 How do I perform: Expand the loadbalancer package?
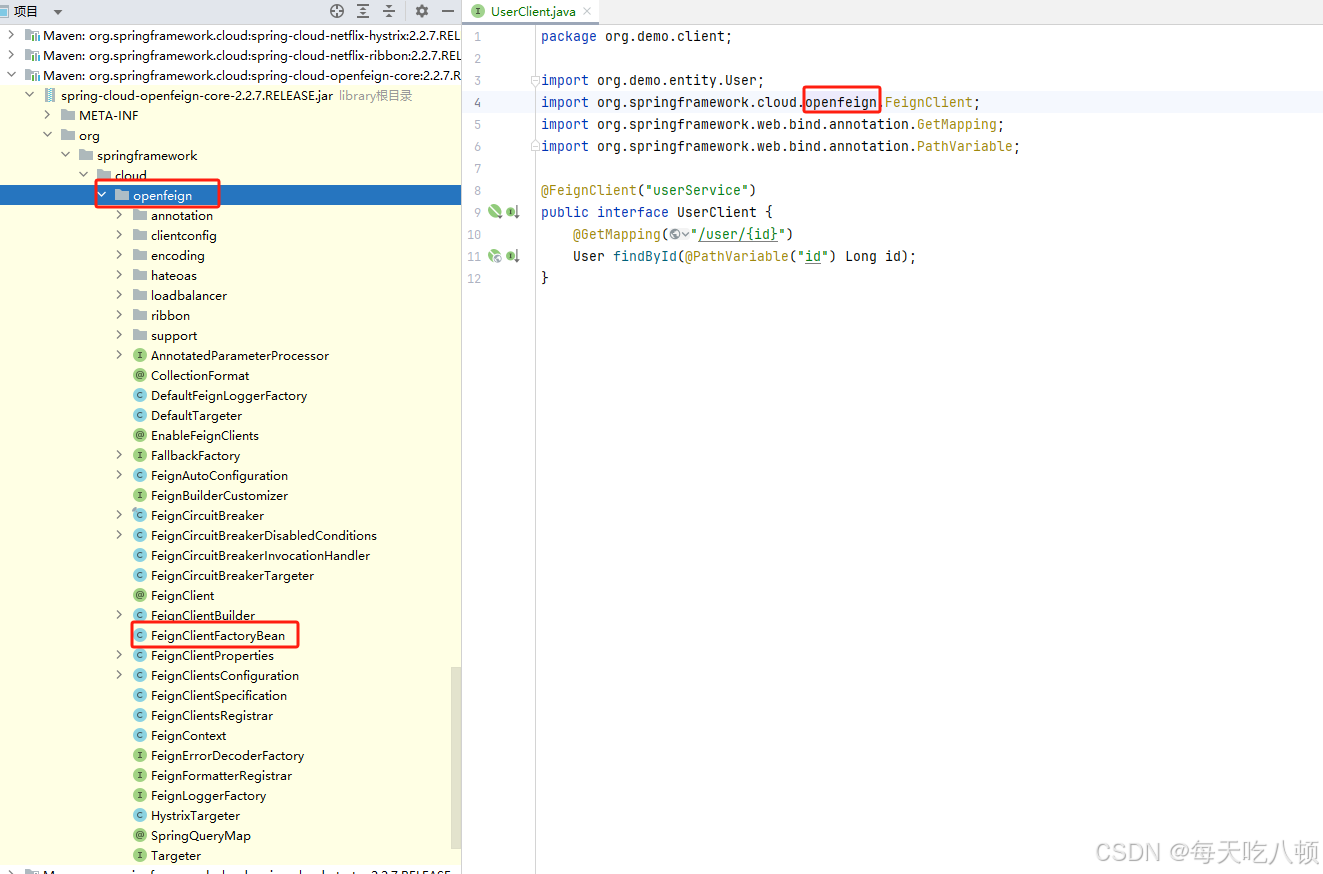coord(119,295)
